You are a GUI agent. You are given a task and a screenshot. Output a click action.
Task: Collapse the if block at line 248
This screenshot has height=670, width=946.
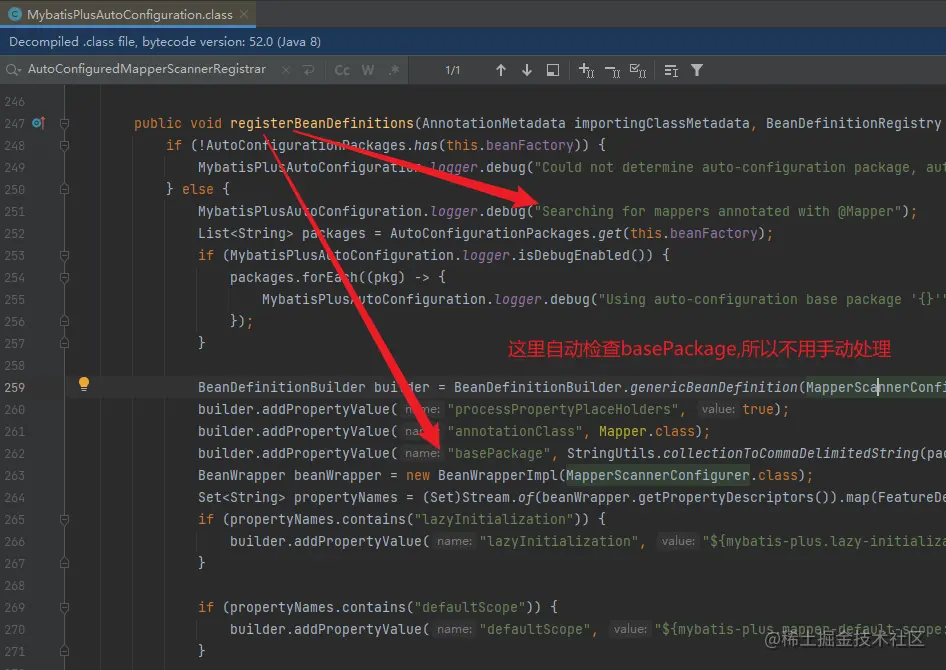pyautogui.click(x=65, y=145)
